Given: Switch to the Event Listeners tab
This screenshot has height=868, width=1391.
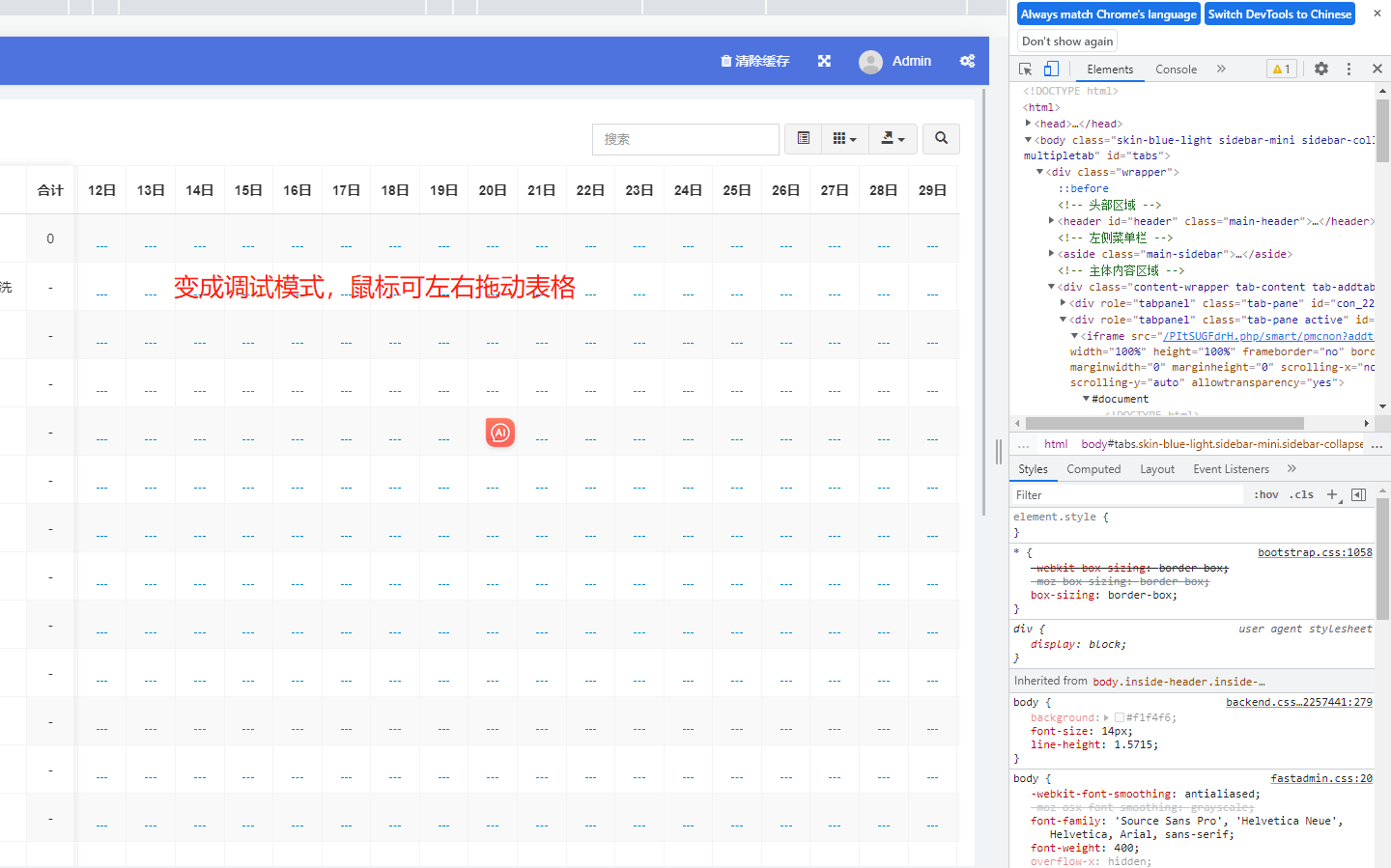Looking at the screenshot, I should (1231, 469).
